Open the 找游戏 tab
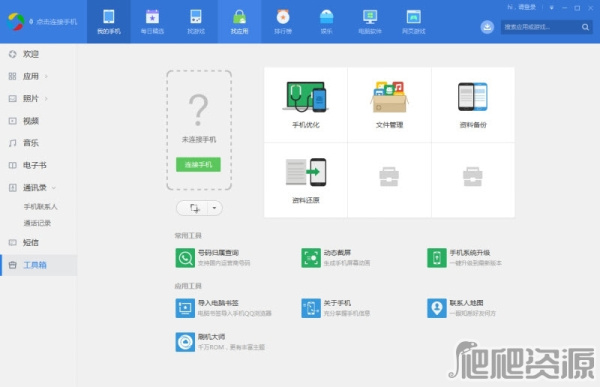This screenshot has width=600, height=387. (196, 22)
